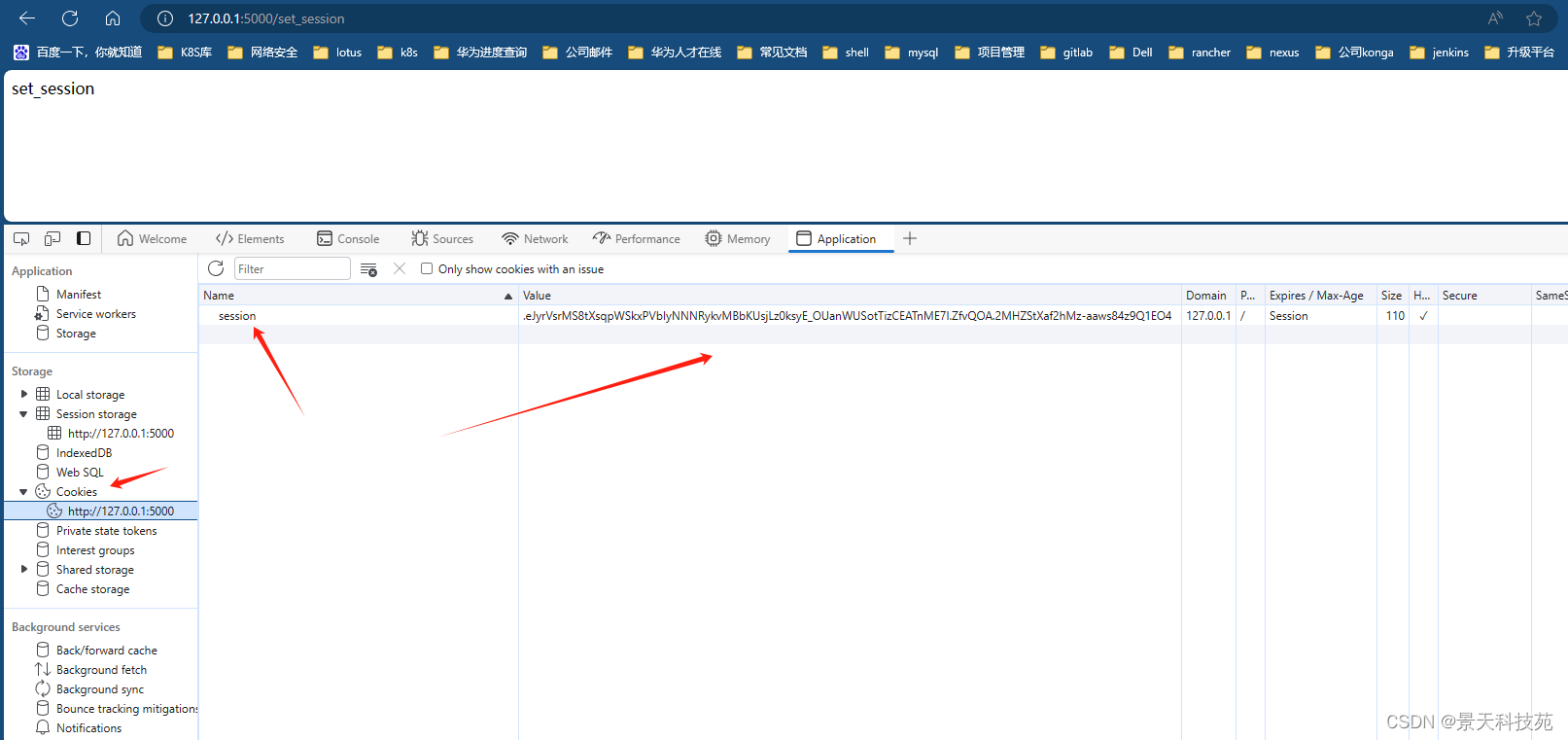Click the Domain column header
The height and width of the screenshot is (740, 1568).
click(1208, 295)
